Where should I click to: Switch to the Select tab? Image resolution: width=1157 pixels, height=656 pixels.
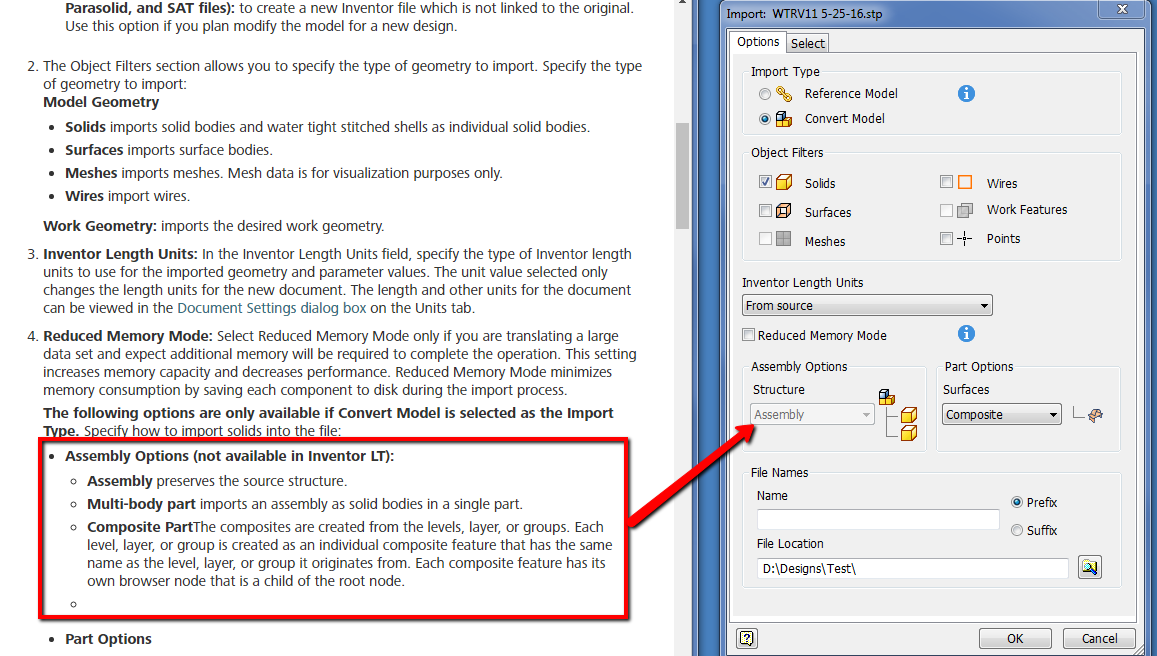coord(807,43)
